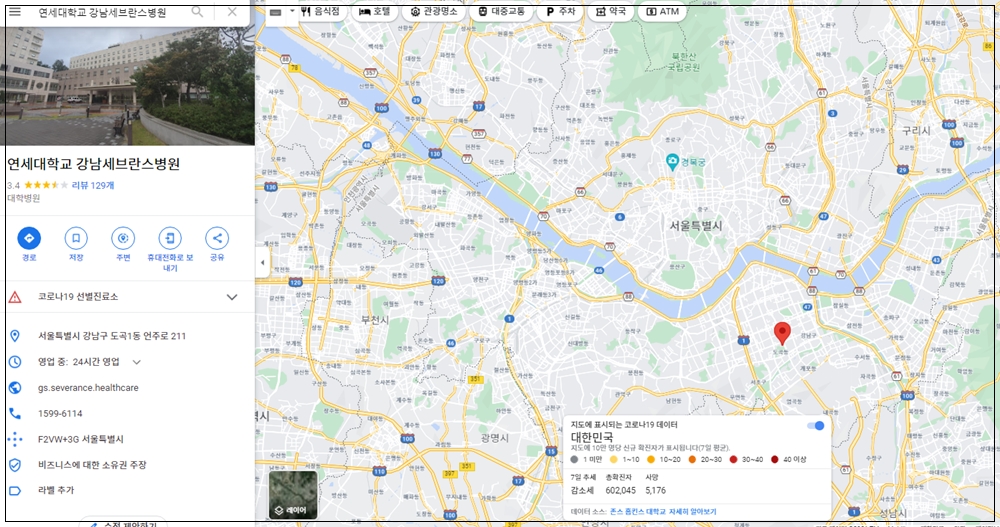This screenshot has width=1000, height=527.
Task: Toggle the COVID-19 data switch off
Action: click(x=816, y=426)
